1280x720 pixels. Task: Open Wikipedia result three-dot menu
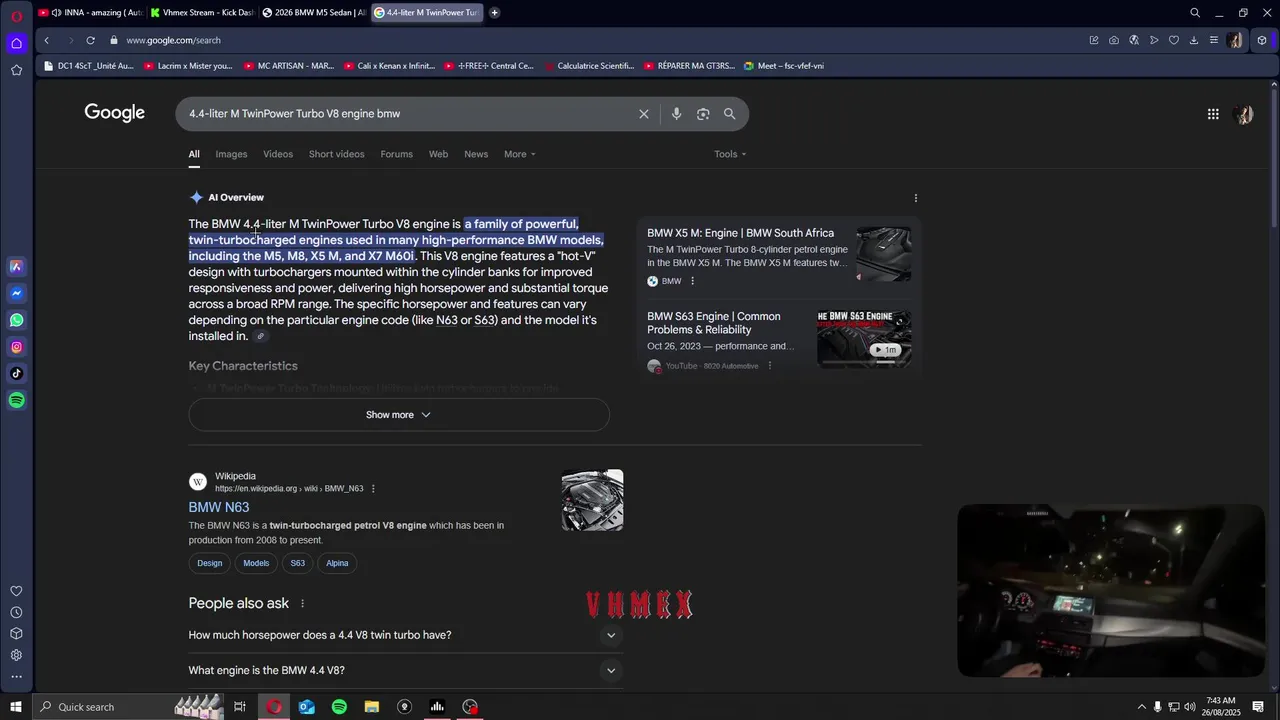click(x=373, y=489)
